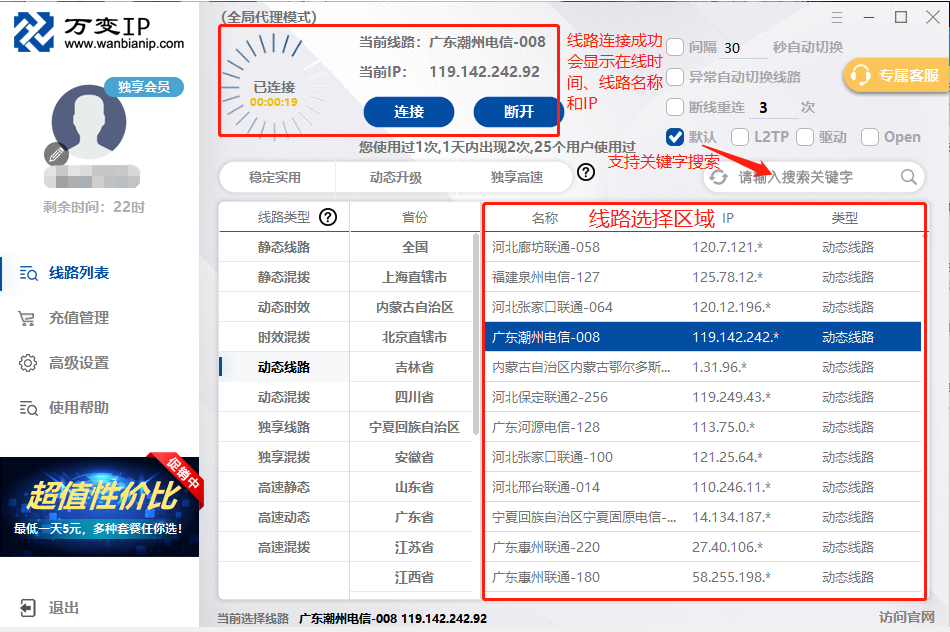Select the 驱动 checkbox
Viewport: 950px width, 632px height.
point(805,137)
